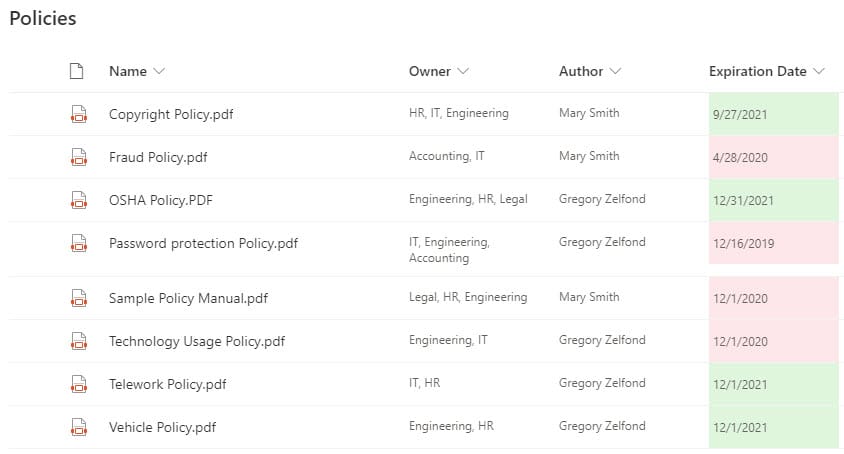Viewport: 844px width, 454px height.
Task: Click the file type column header icon
Action: tap(76, 71)
